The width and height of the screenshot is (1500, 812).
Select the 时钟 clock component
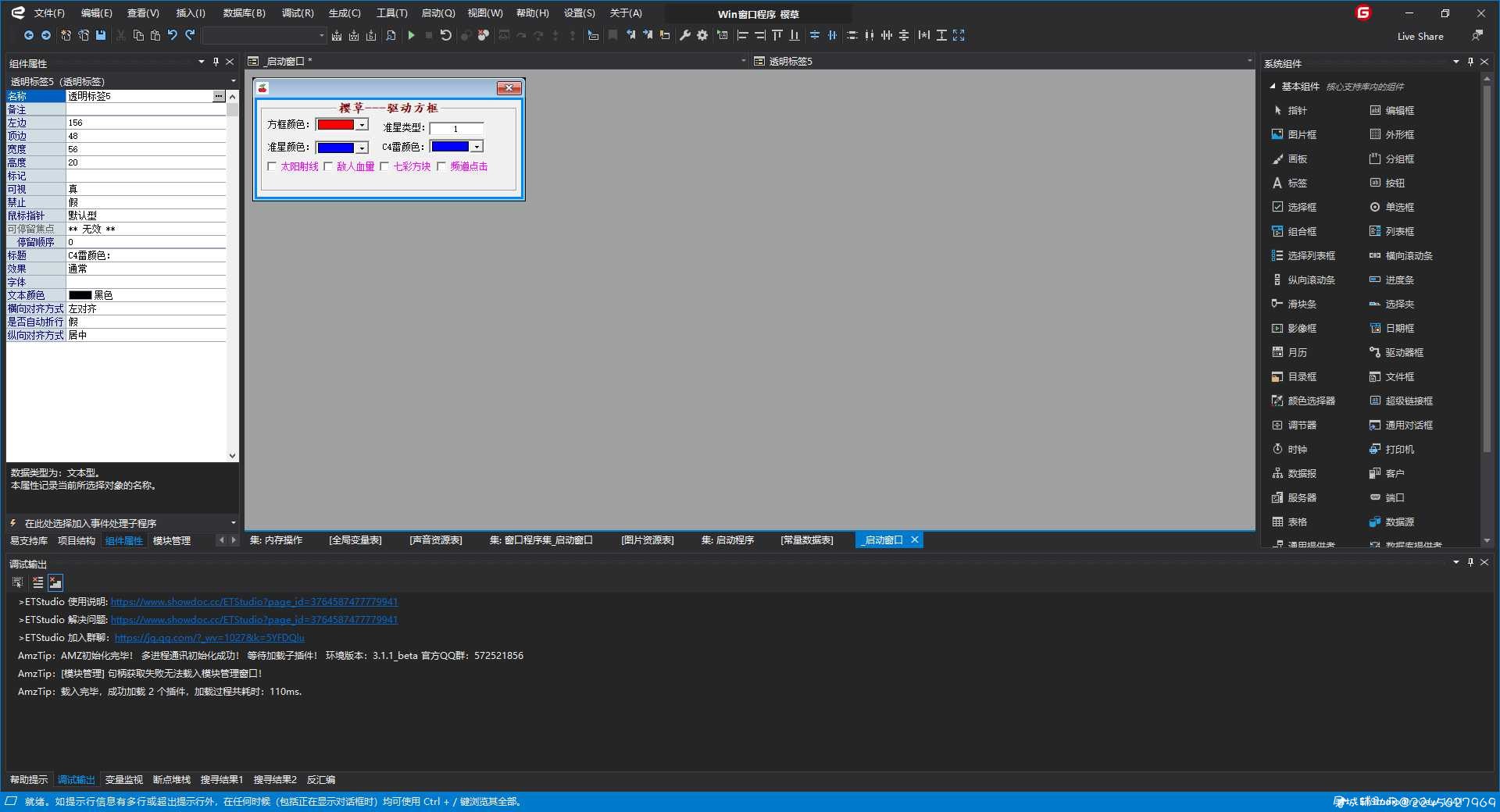point(1290,449)
